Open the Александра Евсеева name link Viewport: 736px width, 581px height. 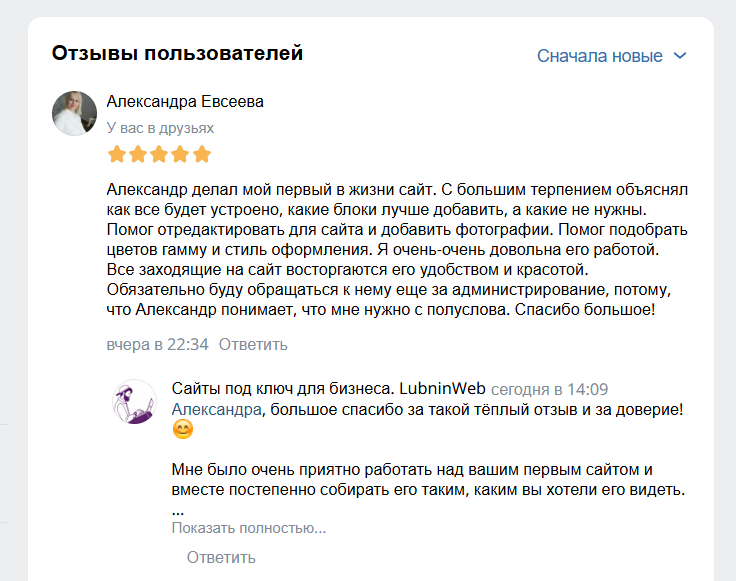click(185, 101)
